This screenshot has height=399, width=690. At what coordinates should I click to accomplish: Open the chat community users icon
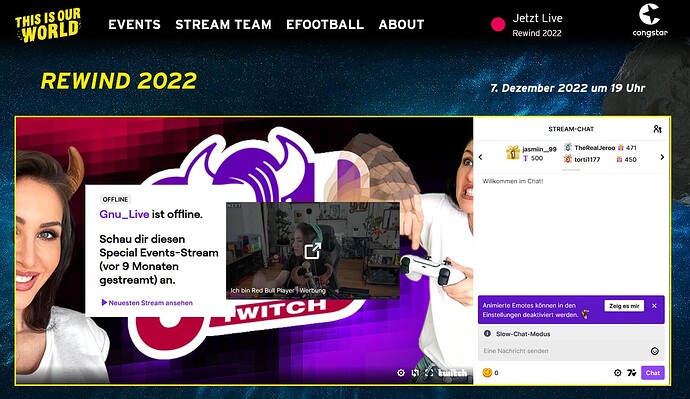(657, 129)
